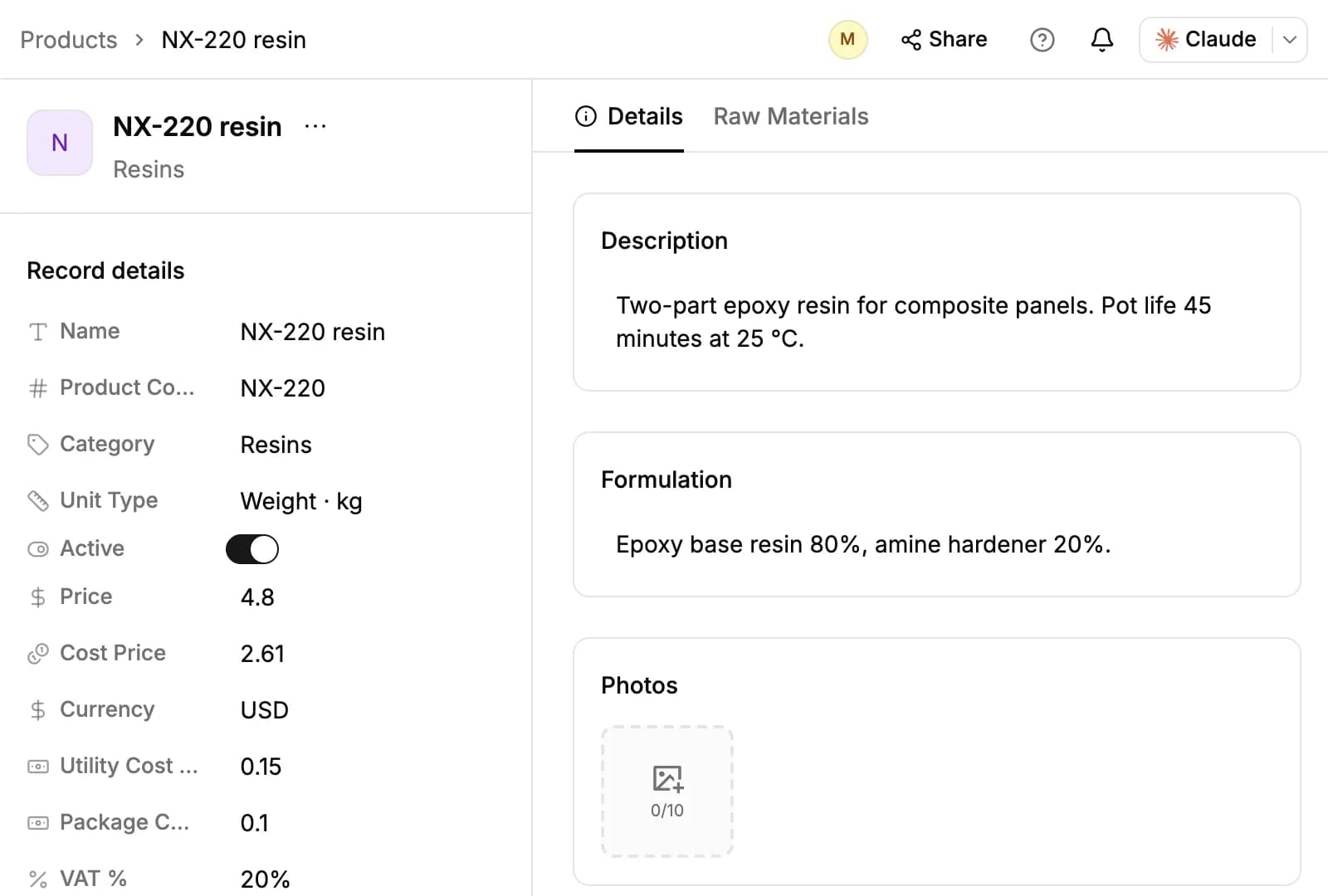Click the ruler icon beside Unit Type
This screenshot has height=896, width=1328.
pos(38,501)
